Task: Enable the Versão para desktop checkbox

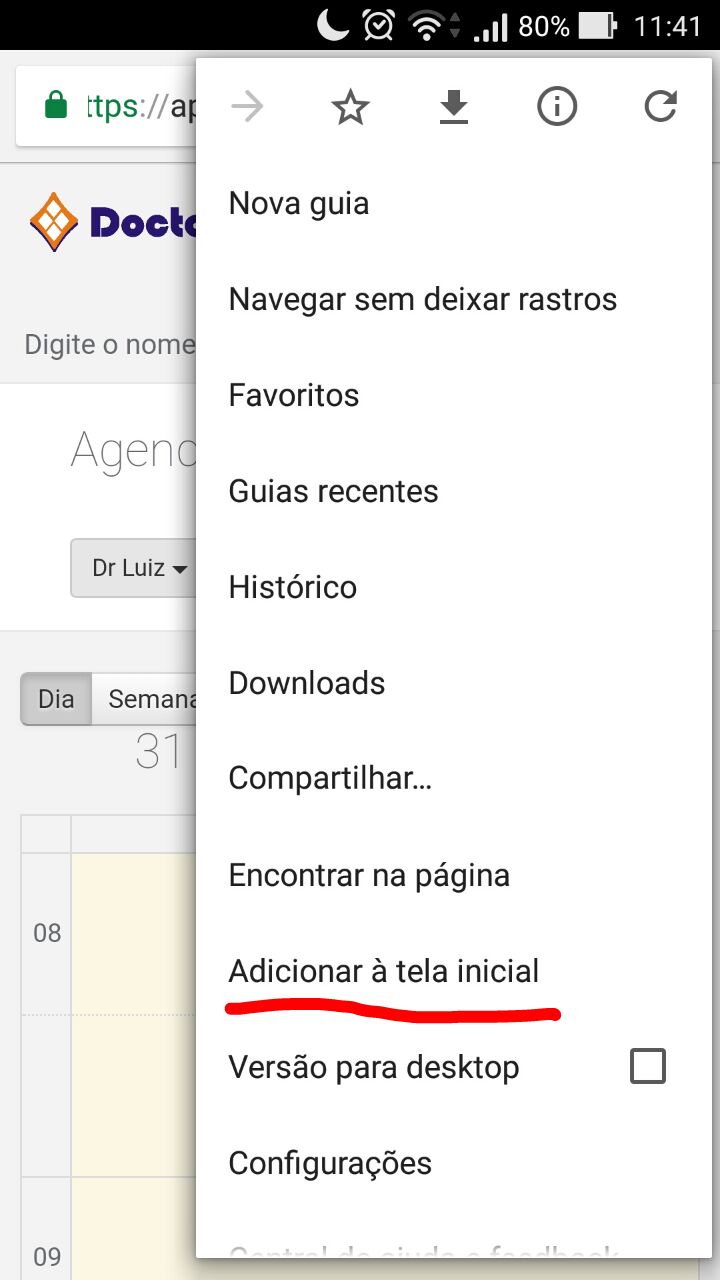Action: [647, 1067]
